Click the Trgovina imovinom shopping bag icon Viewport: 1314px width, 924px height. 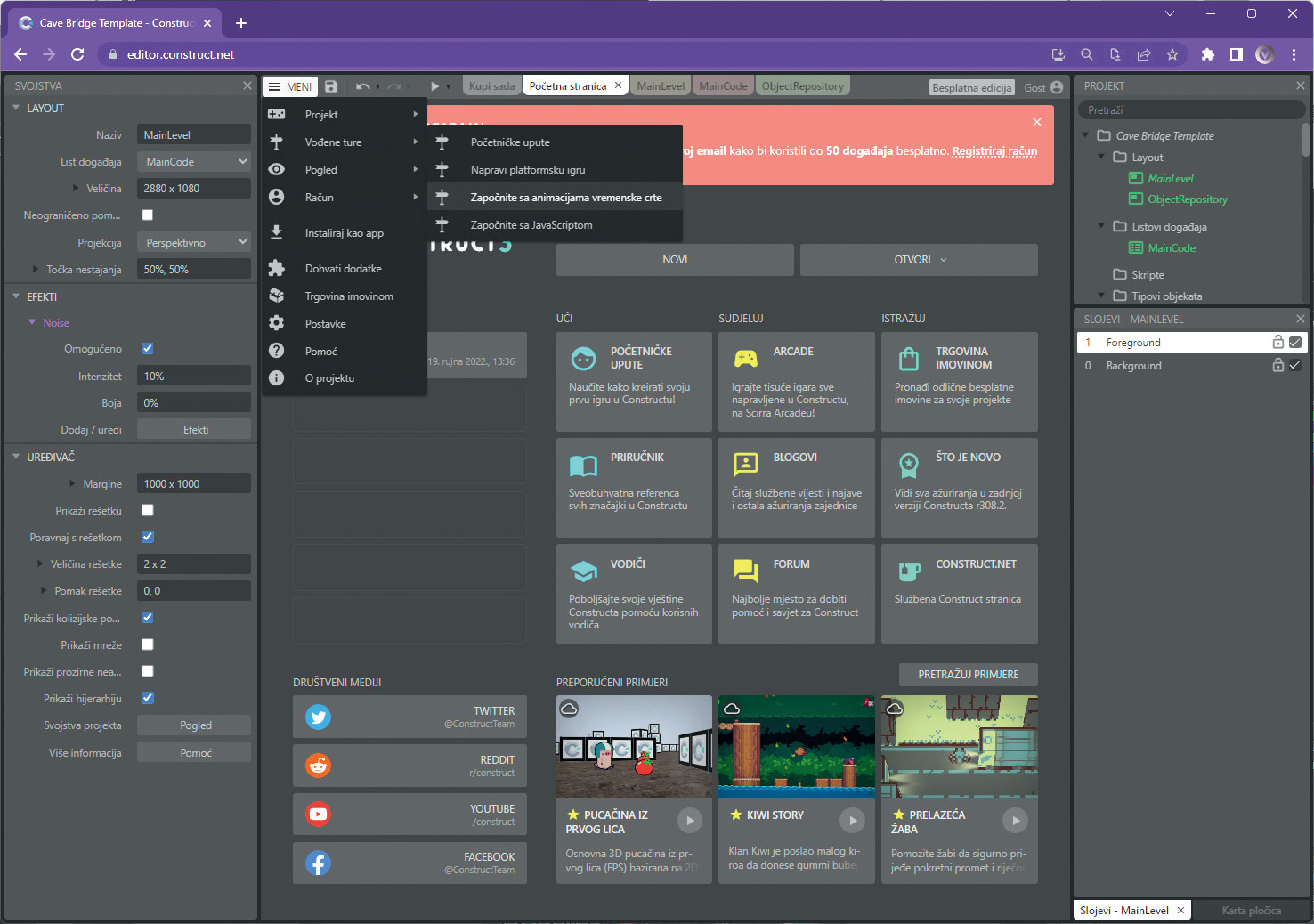[x=908, y=359]
